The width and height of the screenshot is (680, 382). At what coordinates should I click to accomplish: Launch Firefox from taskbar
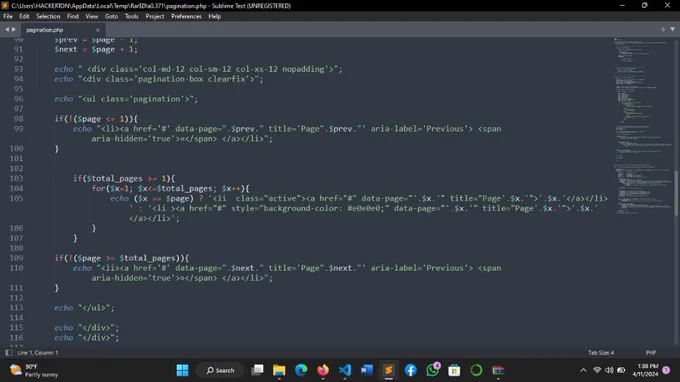tap(323, 370)
